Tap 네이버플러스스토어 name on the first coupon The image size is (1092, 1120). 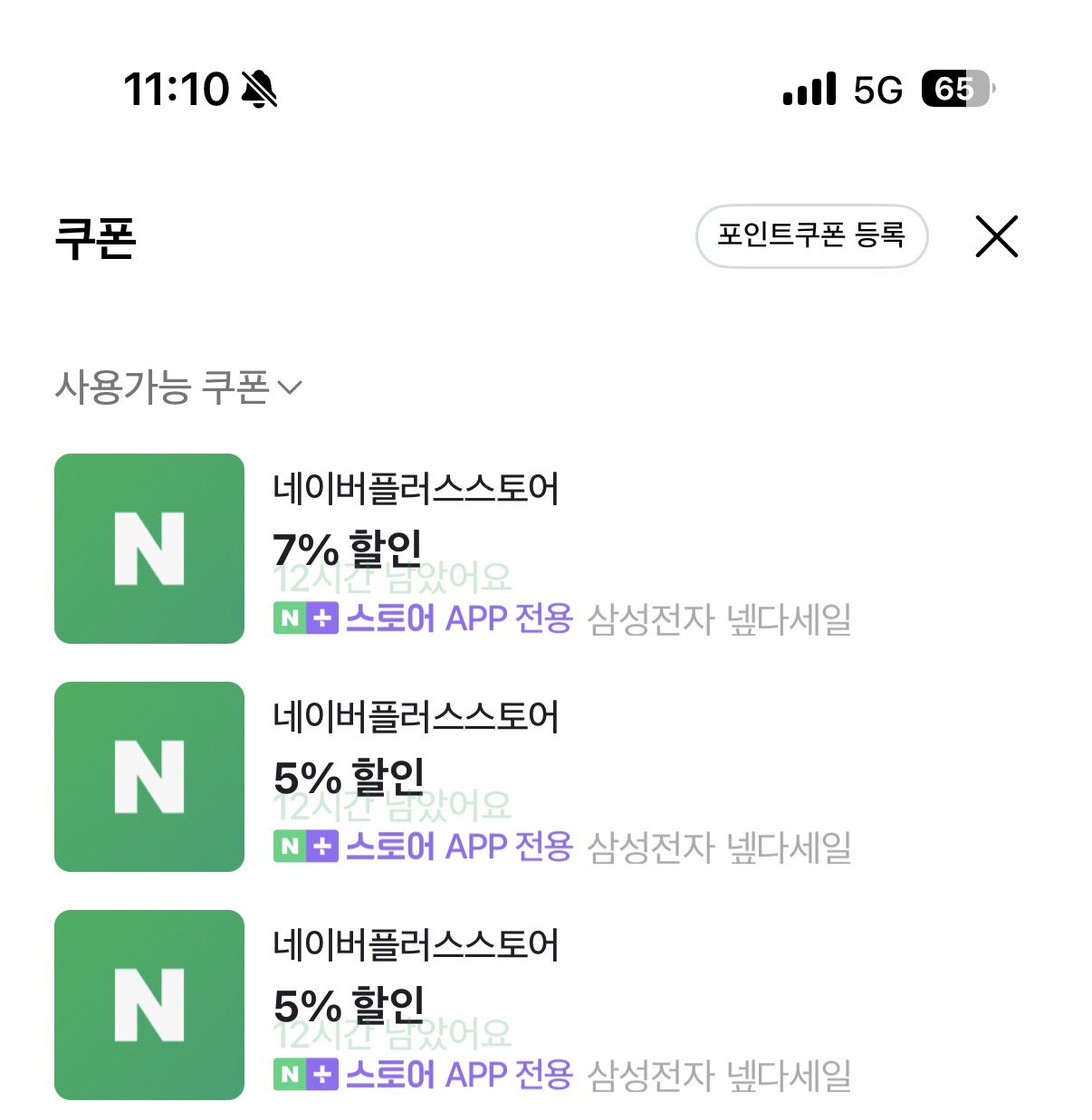pos(417,489)
